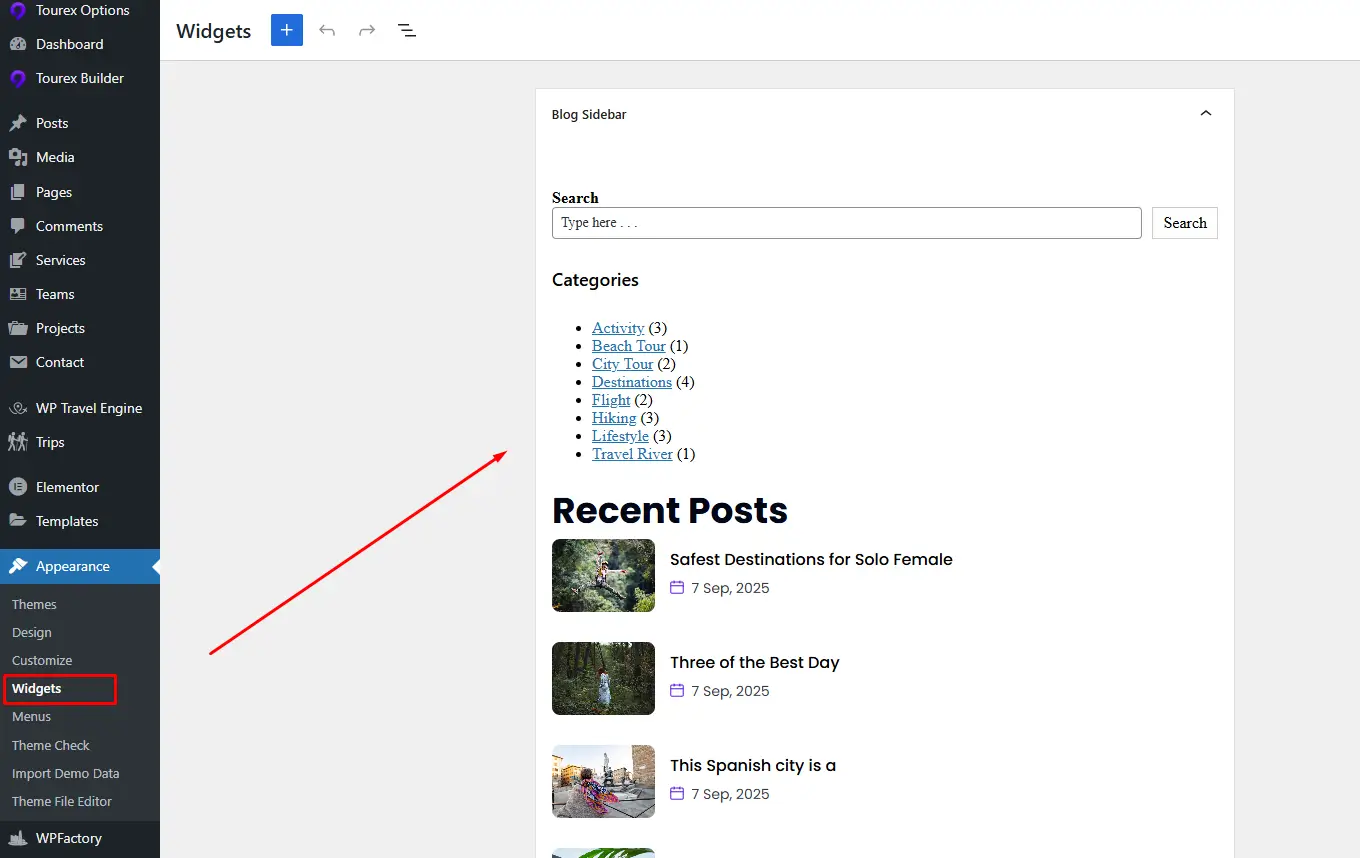Click the Elementor icon in sidebar
This screenshot has width=1360, height=858.
[17, 487]
